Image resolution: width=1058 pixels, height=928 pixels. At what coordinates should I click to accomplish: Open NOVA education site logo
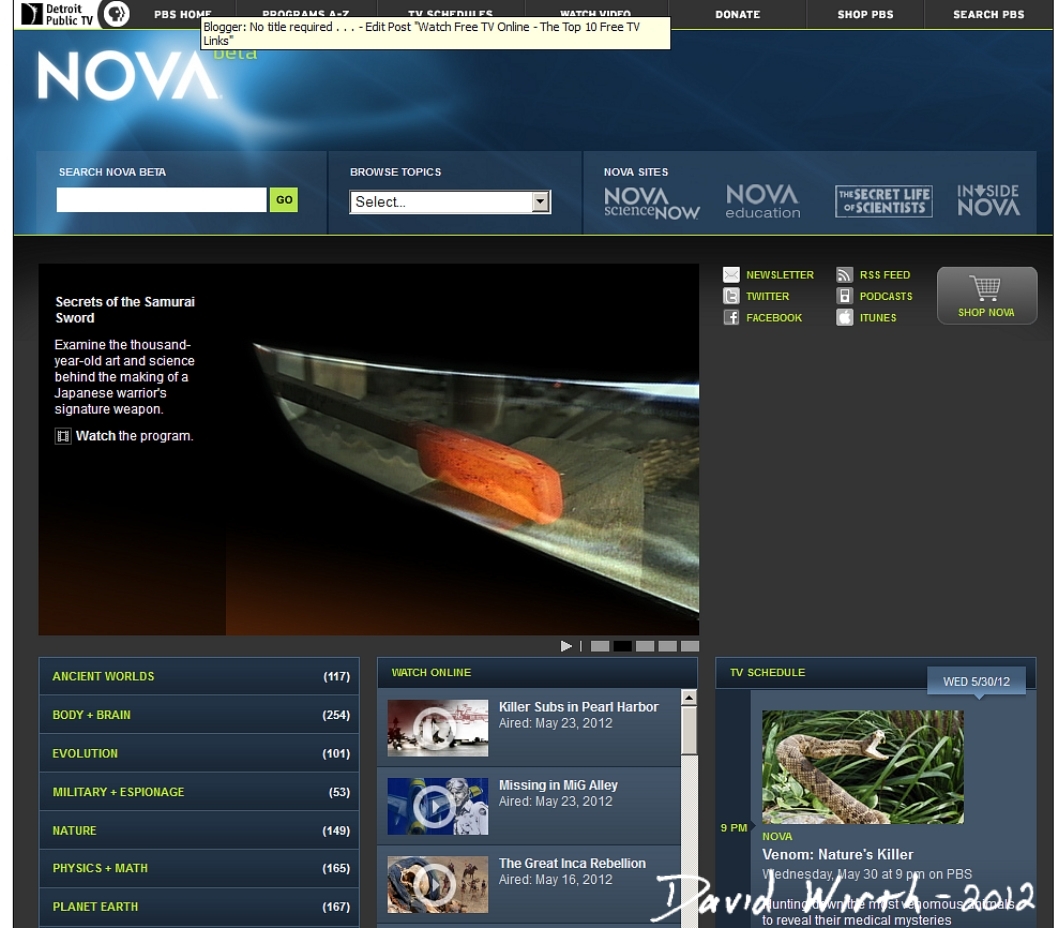pyautogui.click(x=762, y=202)
